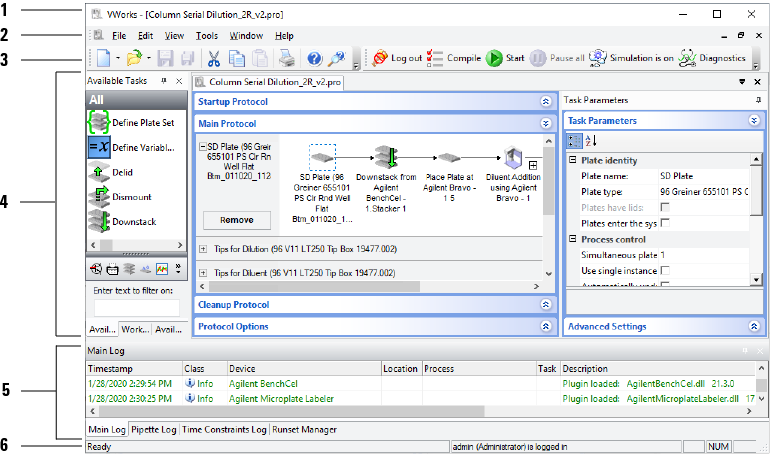Click the Alphabetical A-Z sort icon

pyautogui.click(x=591, y=141)
